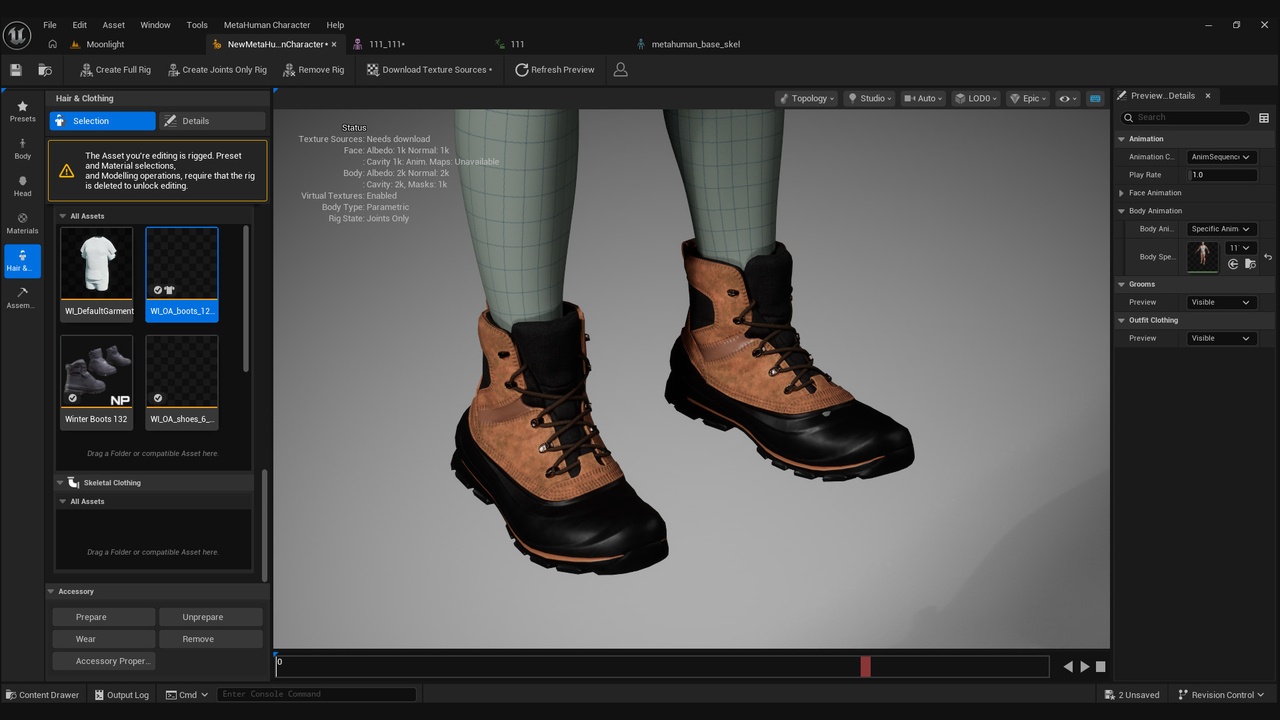Open the Epic quality dropdown
Viewport: 1280px width, 720px height.
coord(1028,98)
